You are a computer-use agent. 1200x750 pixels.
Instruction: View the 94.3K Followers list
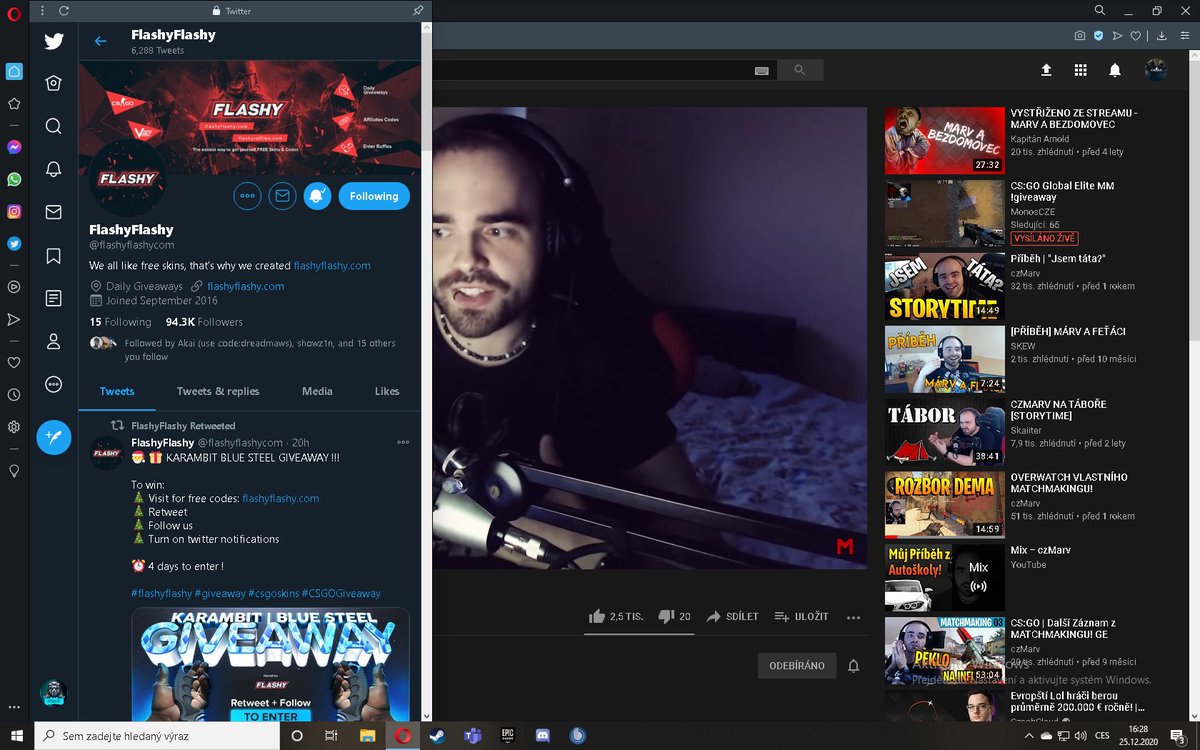204,322
